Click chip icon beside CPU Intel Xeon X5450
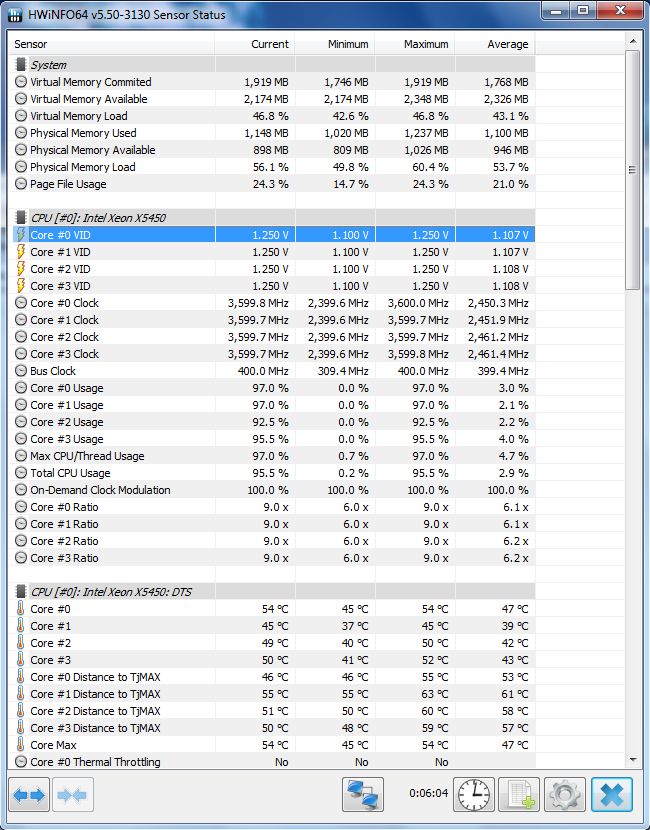 [x=21, y=218]
